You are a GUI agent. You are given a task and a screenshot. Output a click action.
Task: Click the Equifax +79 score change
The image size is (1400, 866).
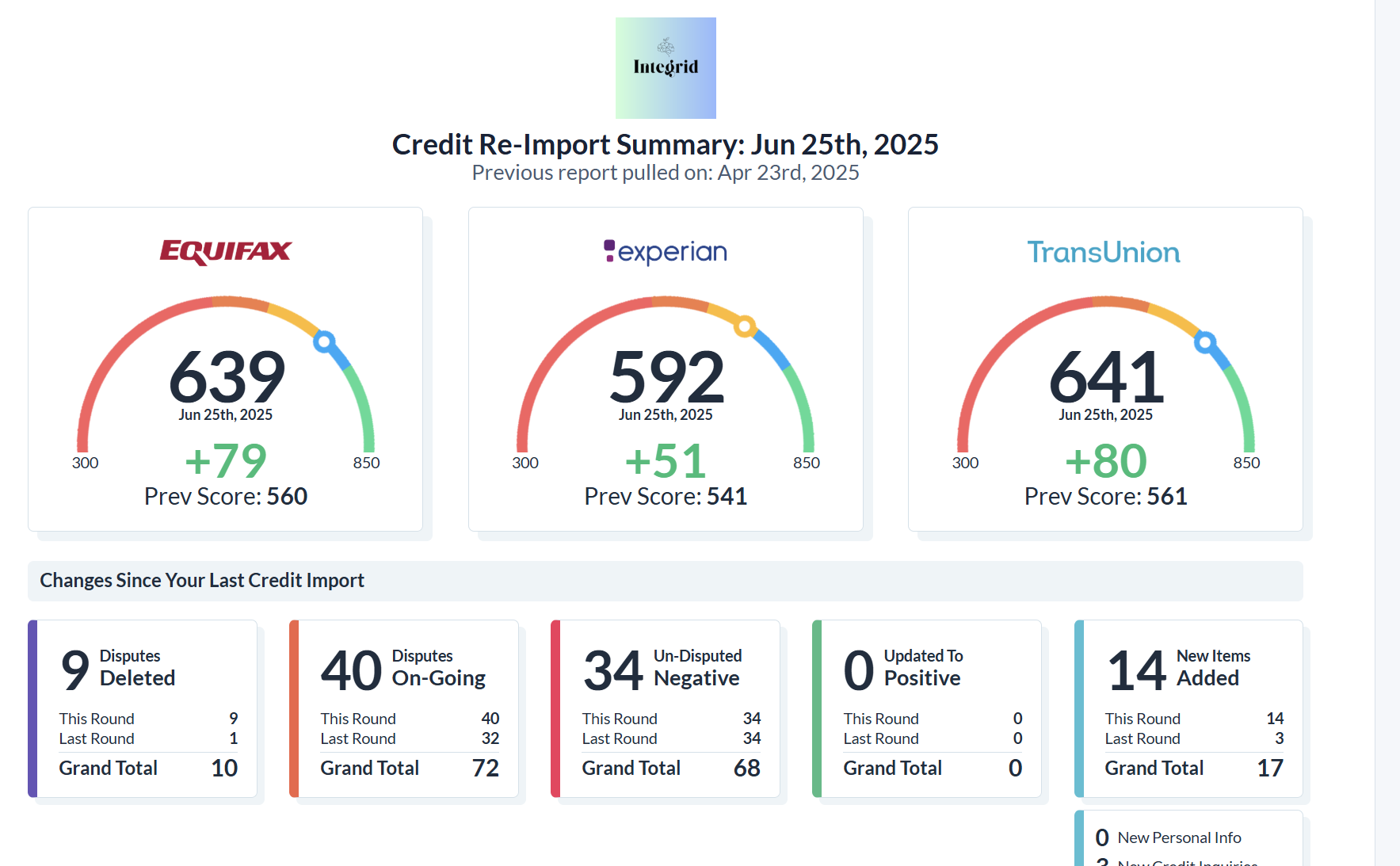226,461
